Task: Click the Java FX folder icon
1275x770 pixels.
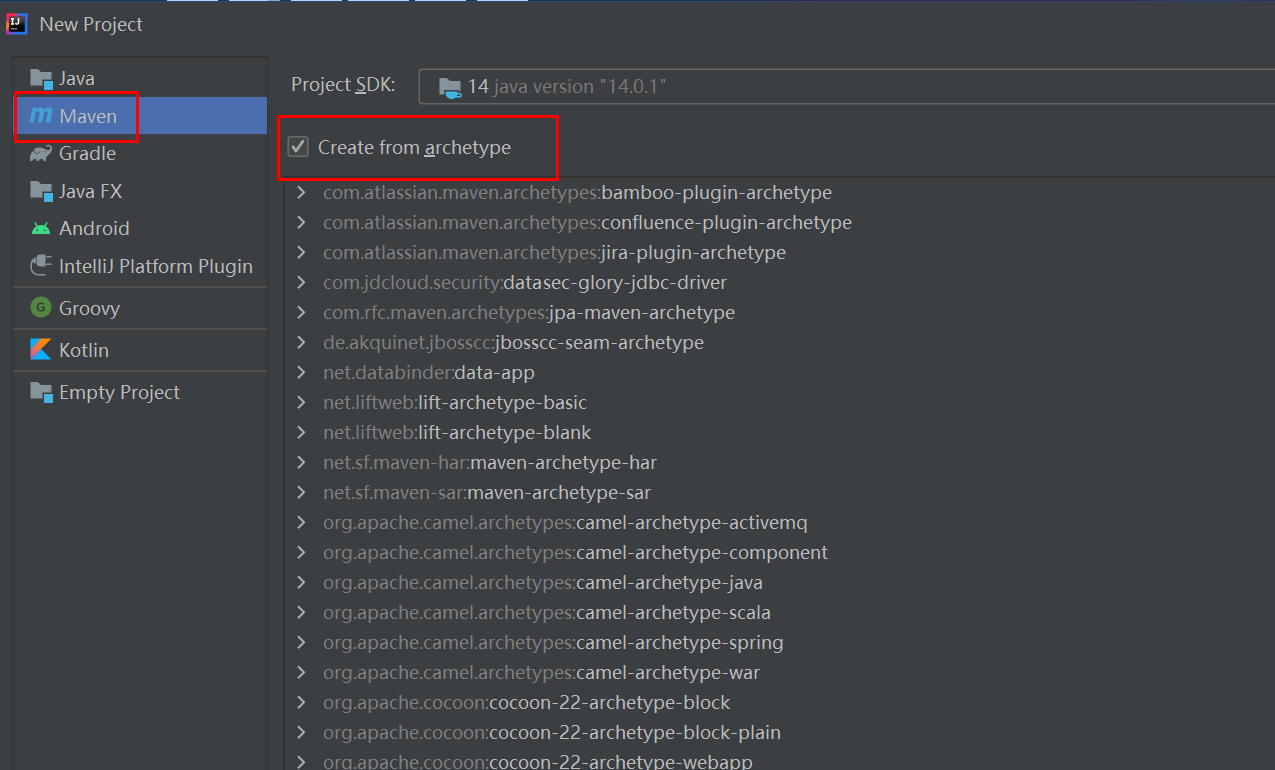Action: click(x=41, y=191)
